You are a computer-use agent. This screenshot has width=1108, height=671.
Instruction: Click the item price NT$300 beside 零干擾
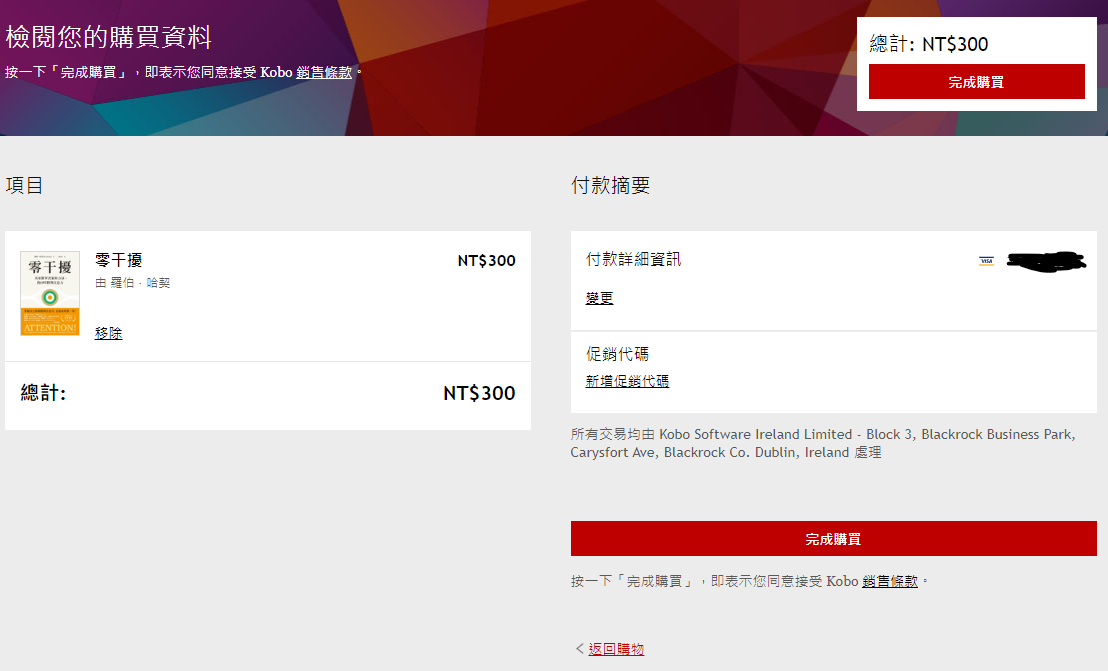(x=486, y=261)
